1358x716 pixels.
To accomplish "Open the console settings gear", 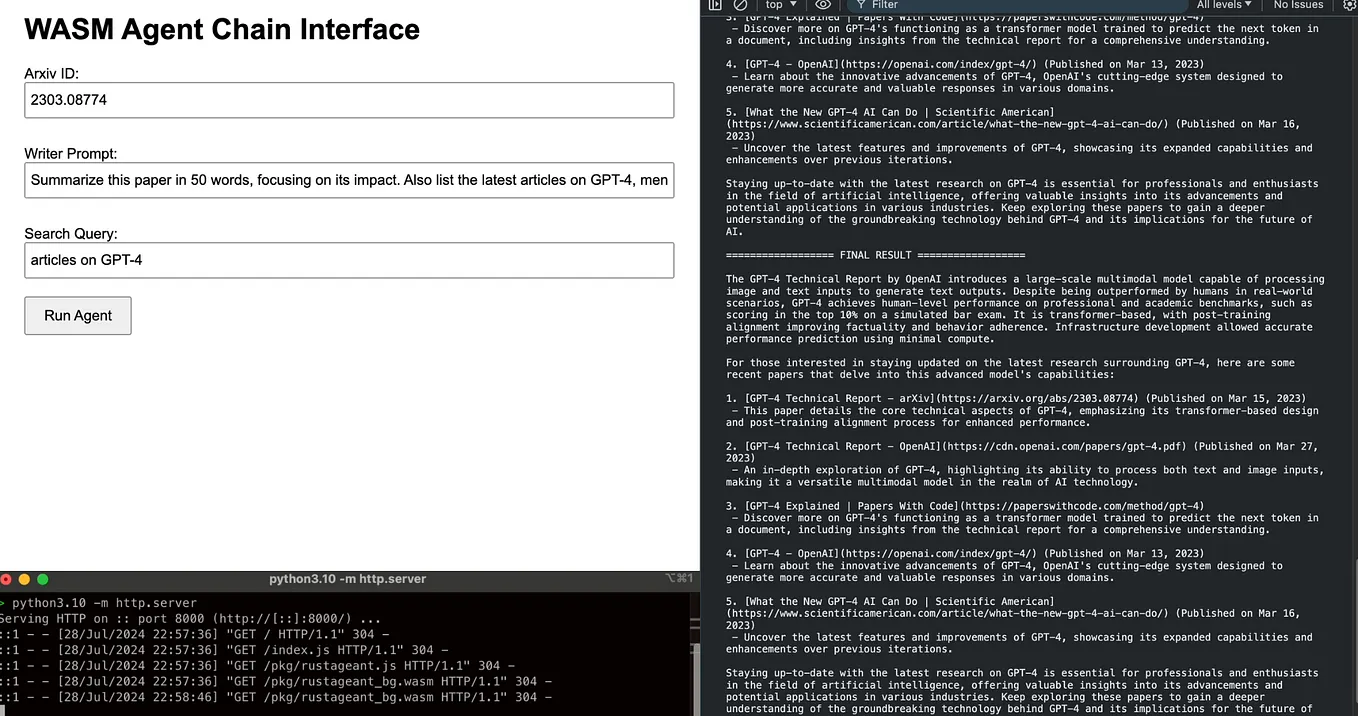I will (x=1349, y=6).
